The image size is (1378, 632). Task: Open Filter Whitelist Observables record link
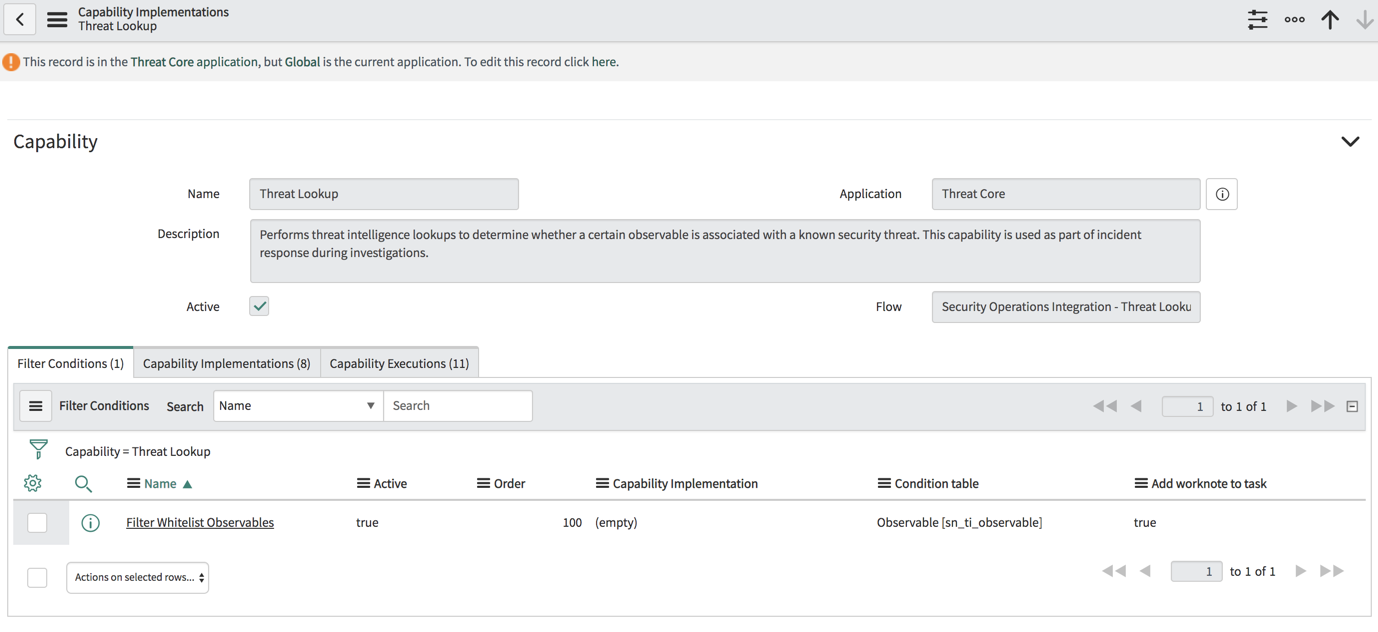click(200, 523)
